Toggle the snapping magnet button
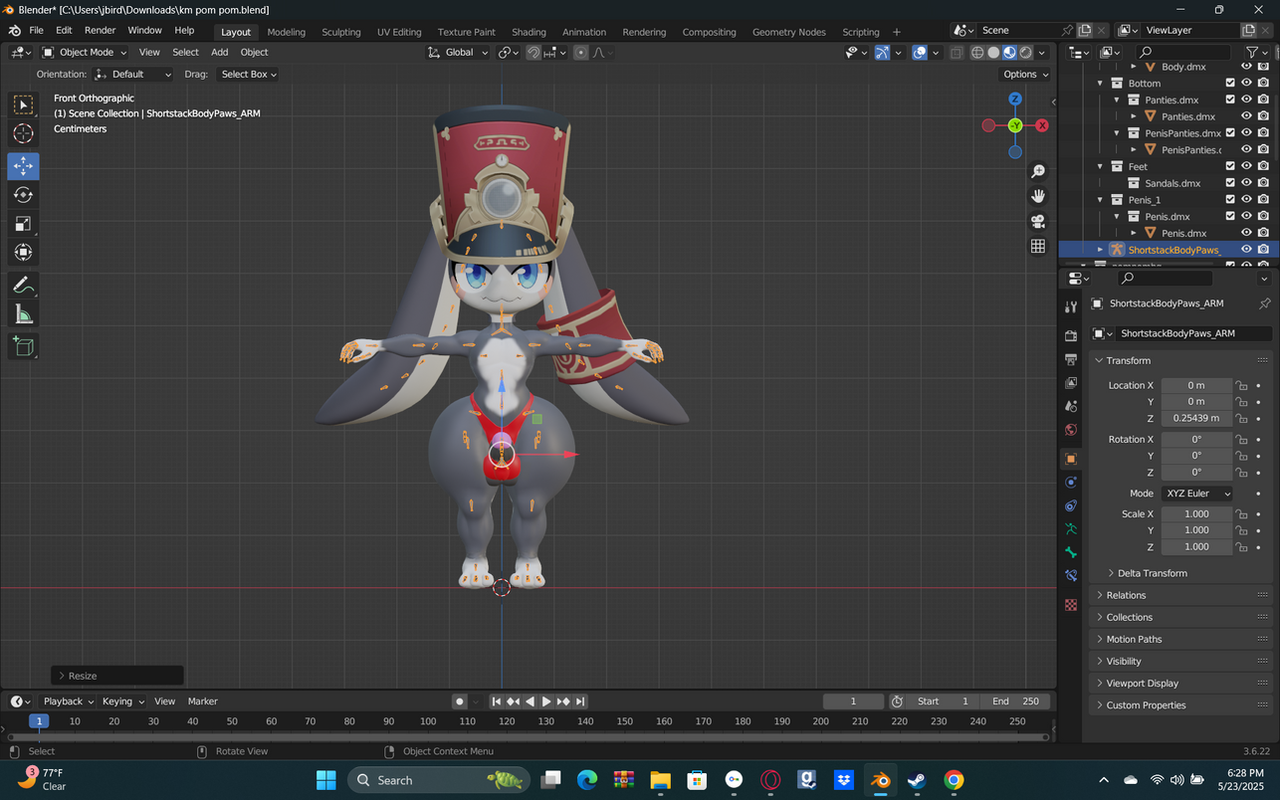Viewport: 1280px width, 800px height. pyautogui.click(x=534, y=52)
